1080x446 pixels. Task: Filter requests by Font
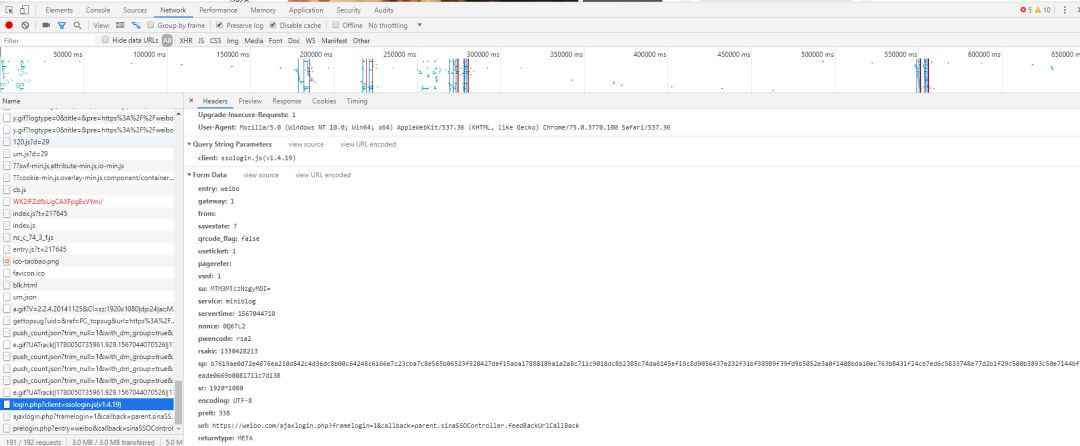pos(276,41)
